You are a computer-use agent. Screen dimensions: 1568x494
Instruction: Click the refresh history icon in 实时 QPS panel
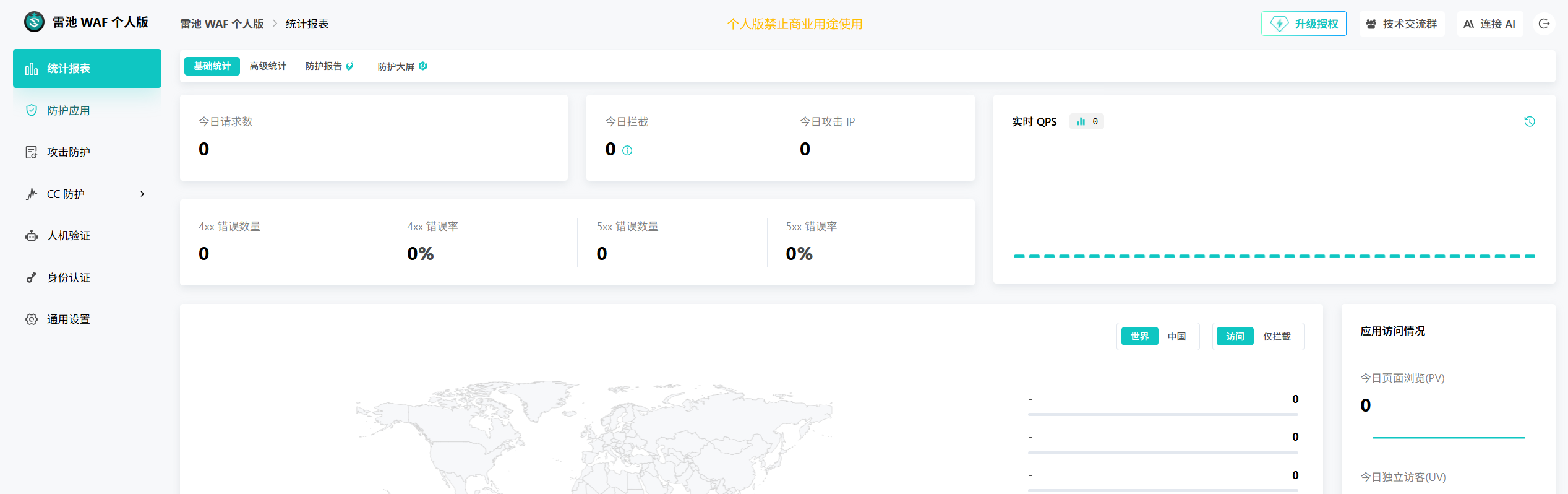pos(1529,121)
